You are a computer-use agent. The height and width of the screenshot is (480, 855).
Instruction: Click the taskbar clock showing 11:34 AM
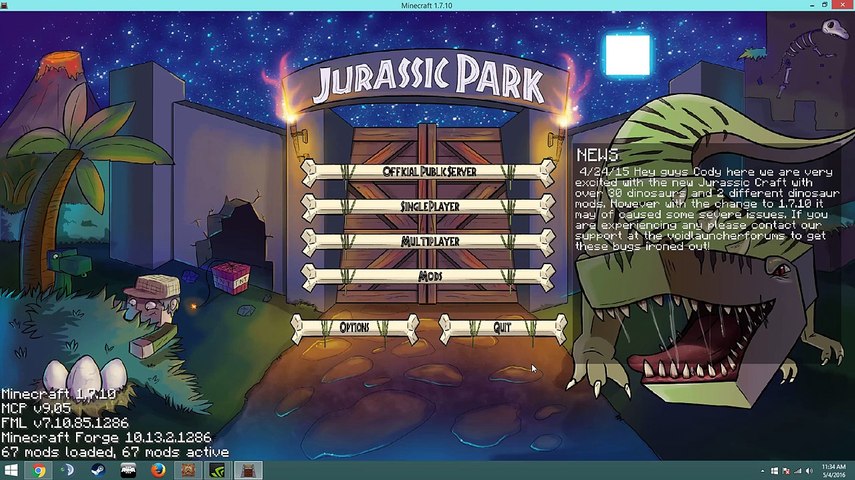point(834,471)
